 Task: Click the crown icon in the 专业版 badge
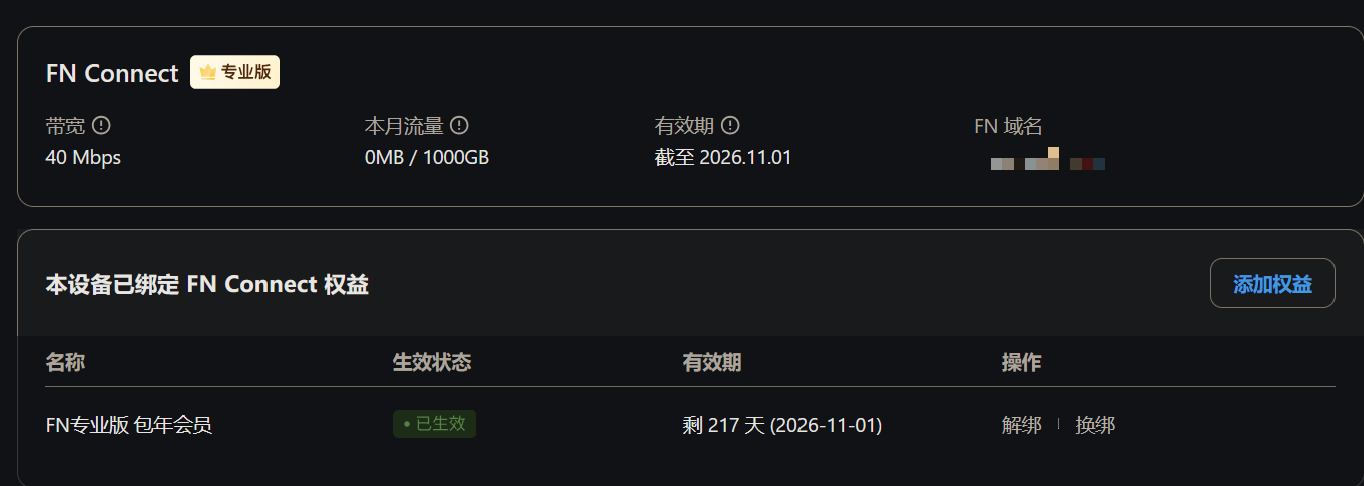click(208, 72)
